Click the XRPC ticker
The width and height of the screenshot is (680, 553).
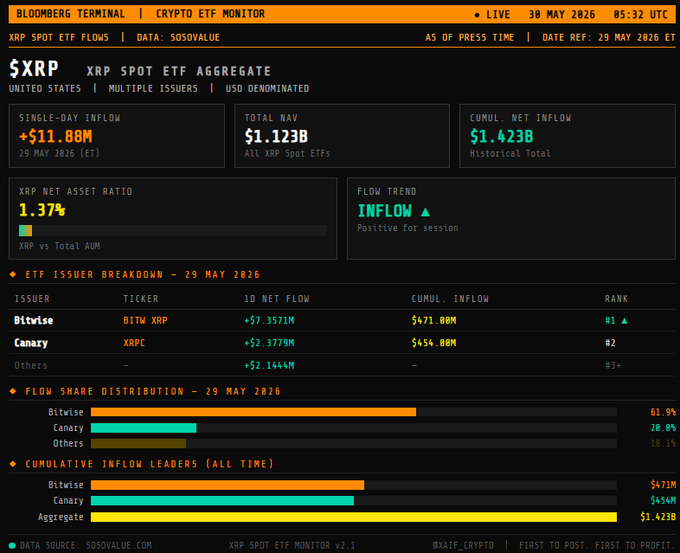pyautogui.click(x=134, y=343)
